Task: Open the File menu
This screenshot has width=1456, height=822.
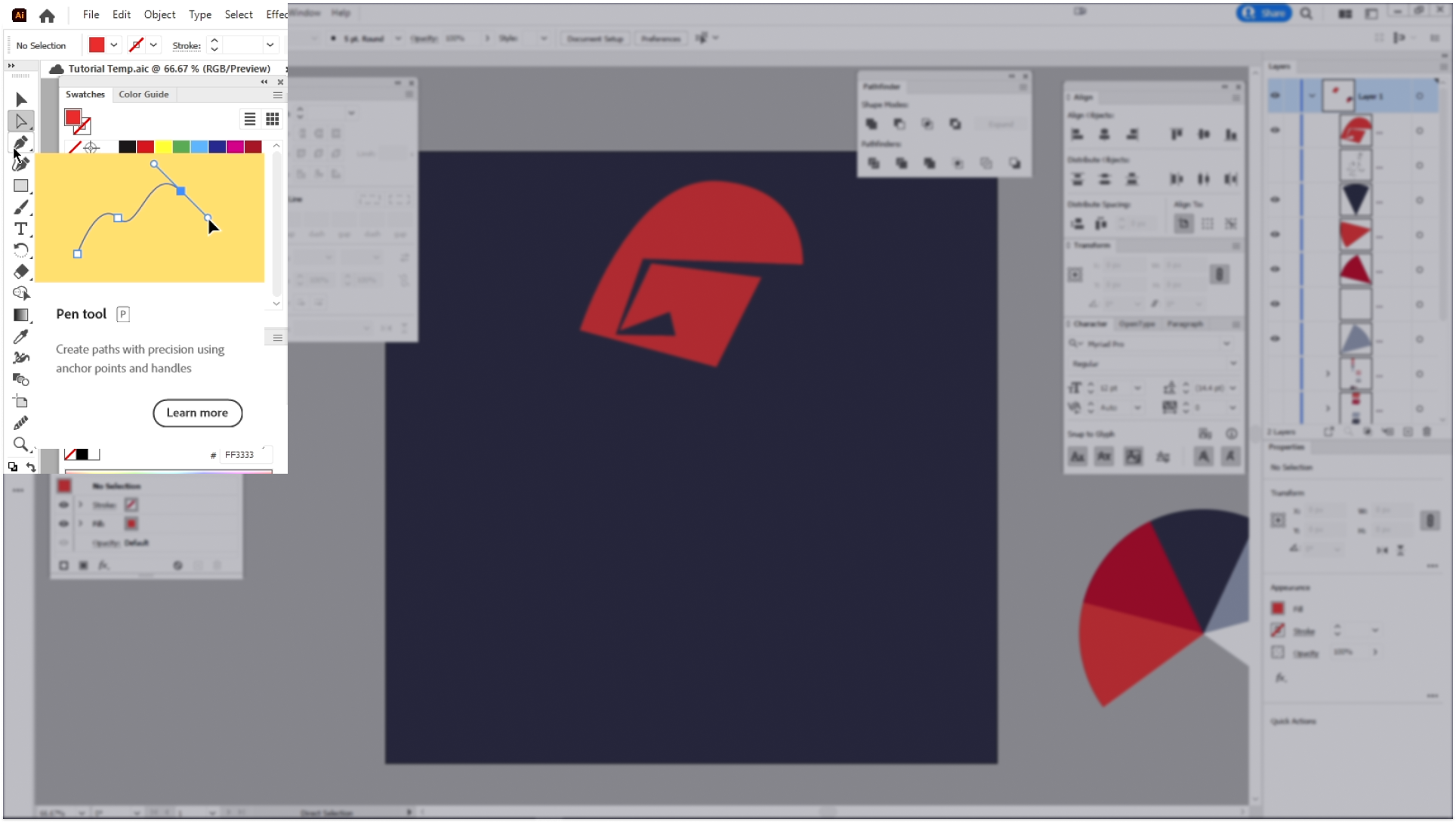Action: 91,14
